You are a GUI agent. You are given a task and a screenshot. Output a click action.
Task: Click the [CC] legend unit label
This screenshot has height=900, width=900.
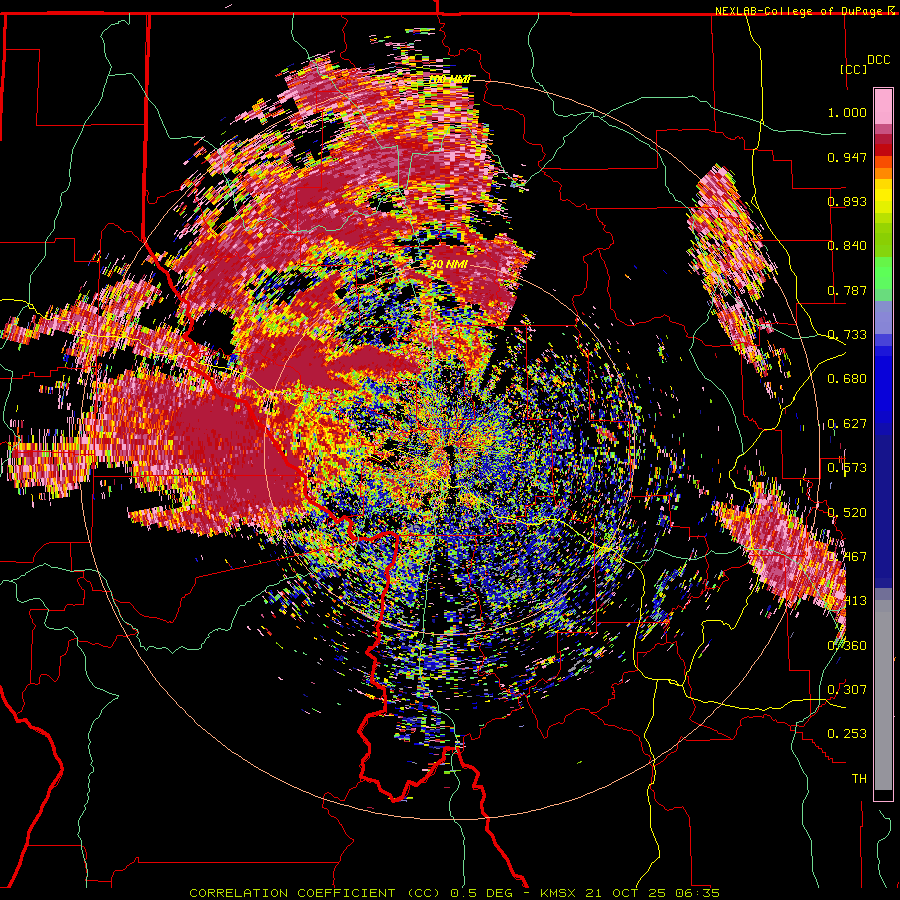[x=854, y=69]
